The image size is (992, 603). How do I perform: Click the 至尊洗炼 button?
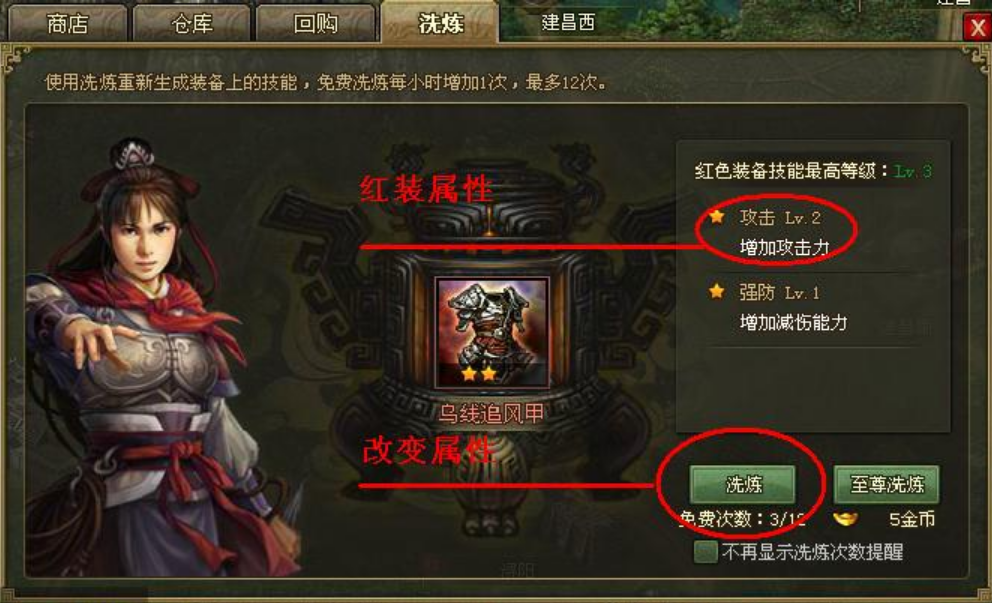point(886,485)
